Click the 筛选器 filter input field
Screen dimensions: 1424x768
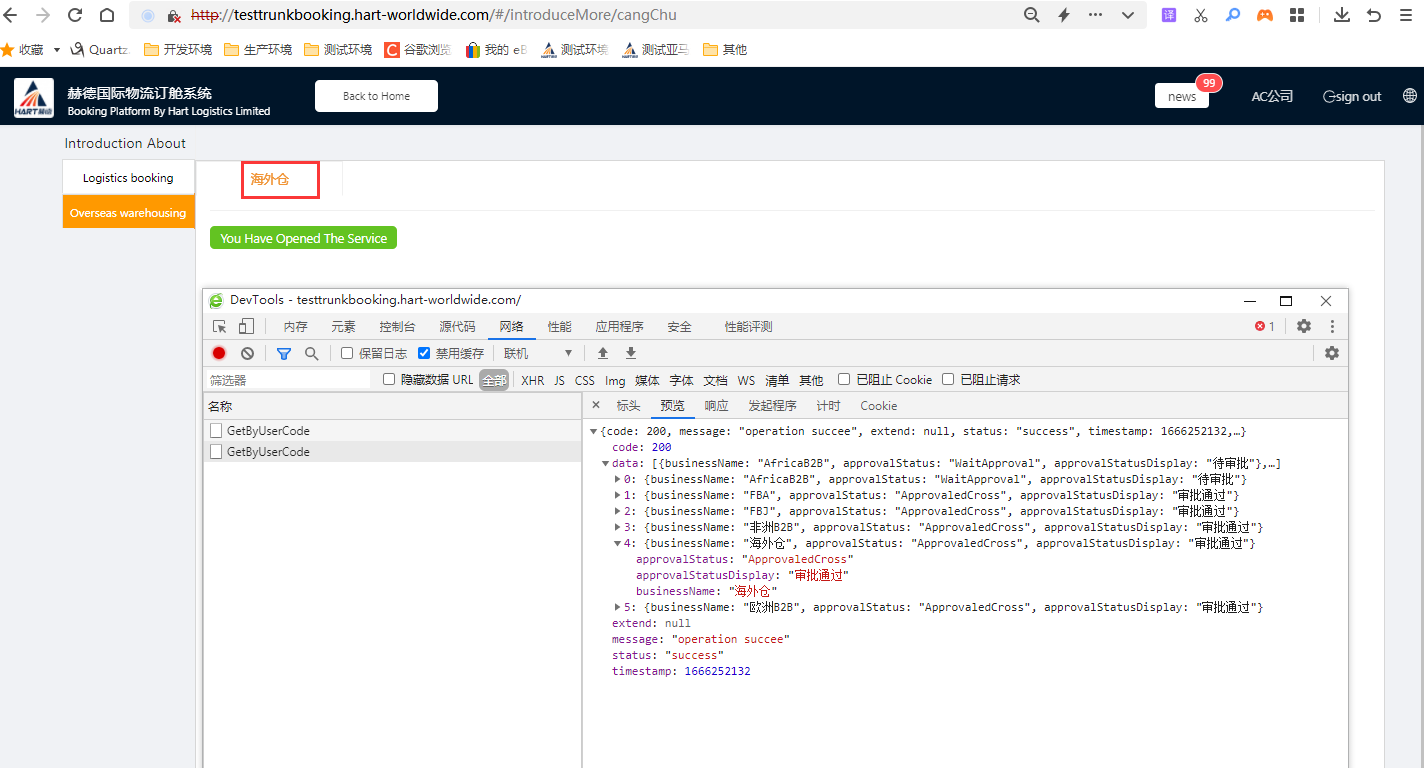pos(287,380)
